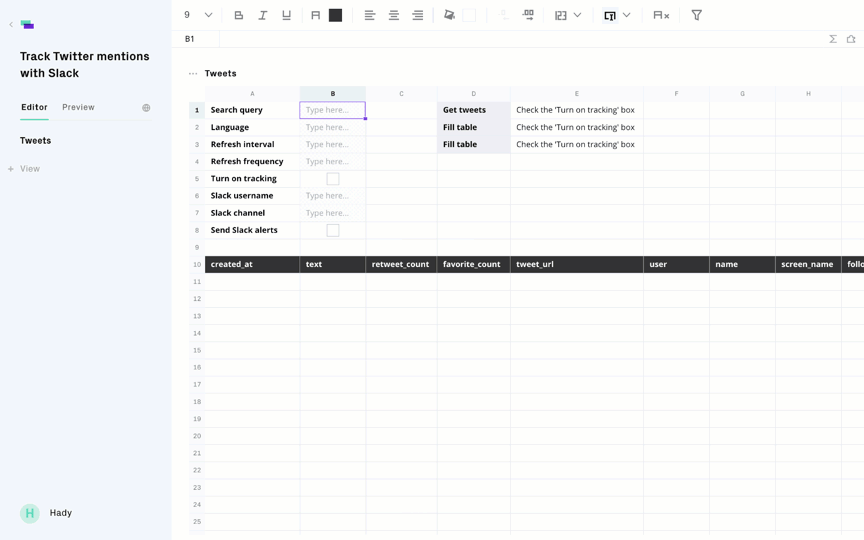Click the puzzle piece integrations icon
This screenshot has height=540, width=864.
click(851, 39)
